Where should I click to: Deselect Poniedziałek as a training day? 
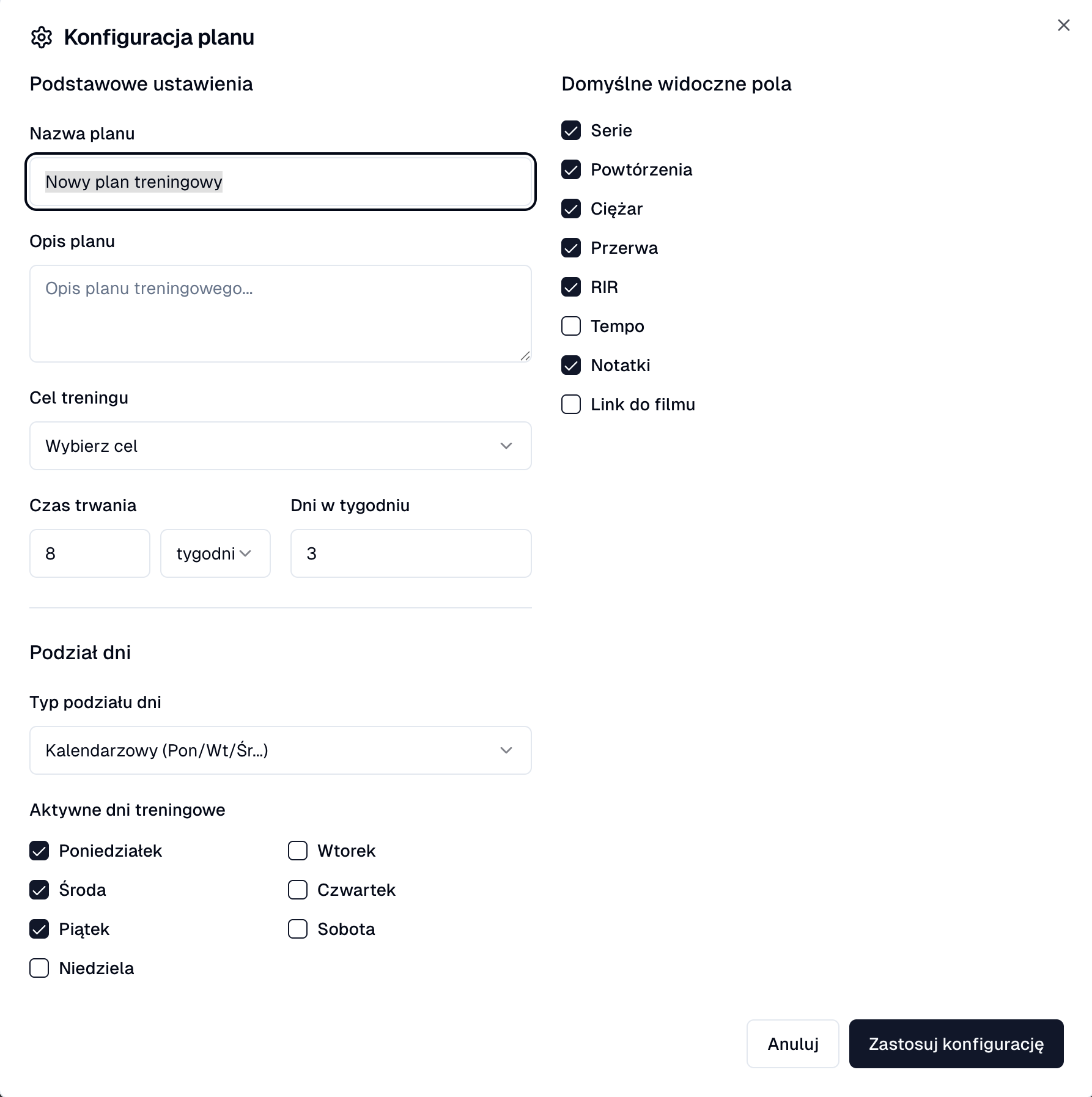pyautogui.click(x=39, y=851)
